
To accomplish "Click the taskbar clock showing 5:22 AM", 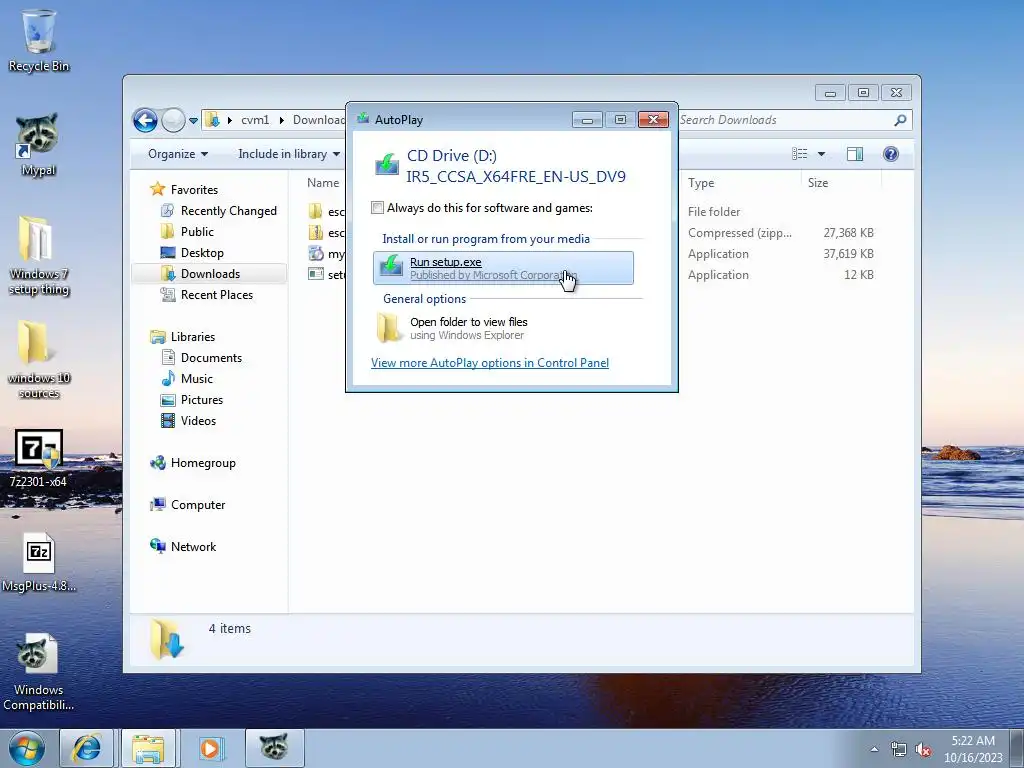I will point(972,748).
